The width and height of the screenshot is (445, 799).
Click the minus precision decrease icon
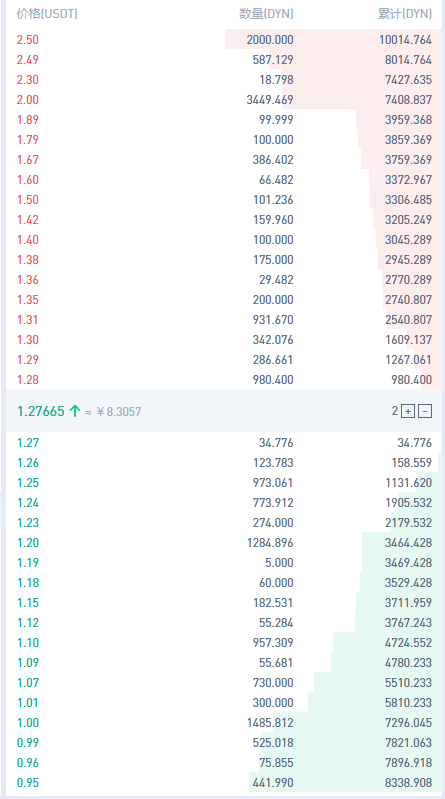pos(425,411)
